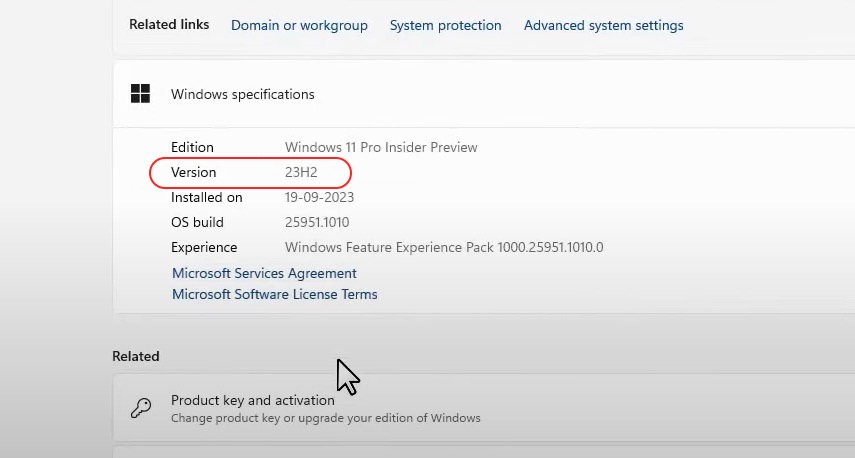855x458 pixels.
Task: Click the key icon for Product key and activation
Action: [x=141, y=408]
